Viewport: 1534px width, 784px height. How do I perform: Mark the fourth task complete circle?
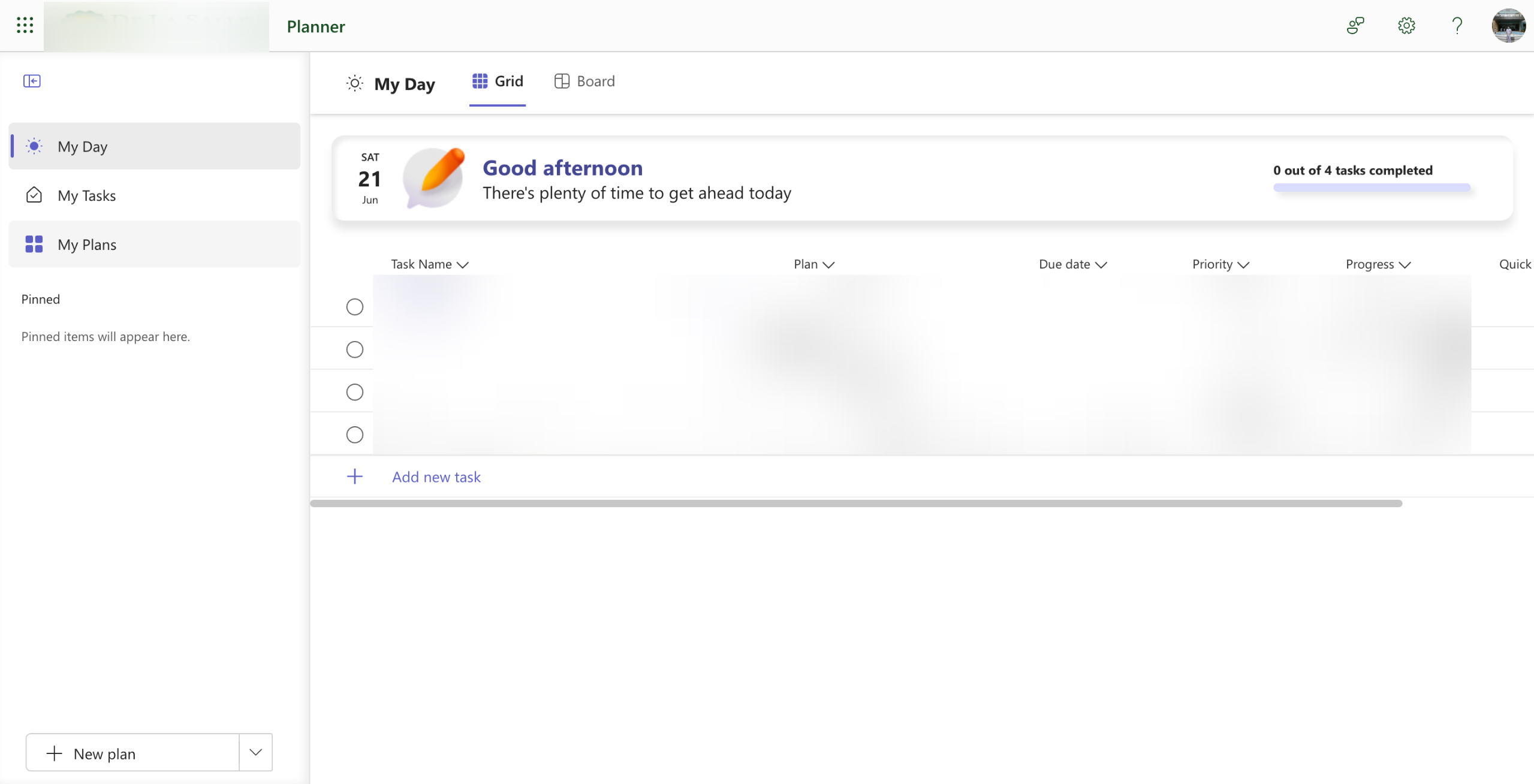click(x=355, y=435)
